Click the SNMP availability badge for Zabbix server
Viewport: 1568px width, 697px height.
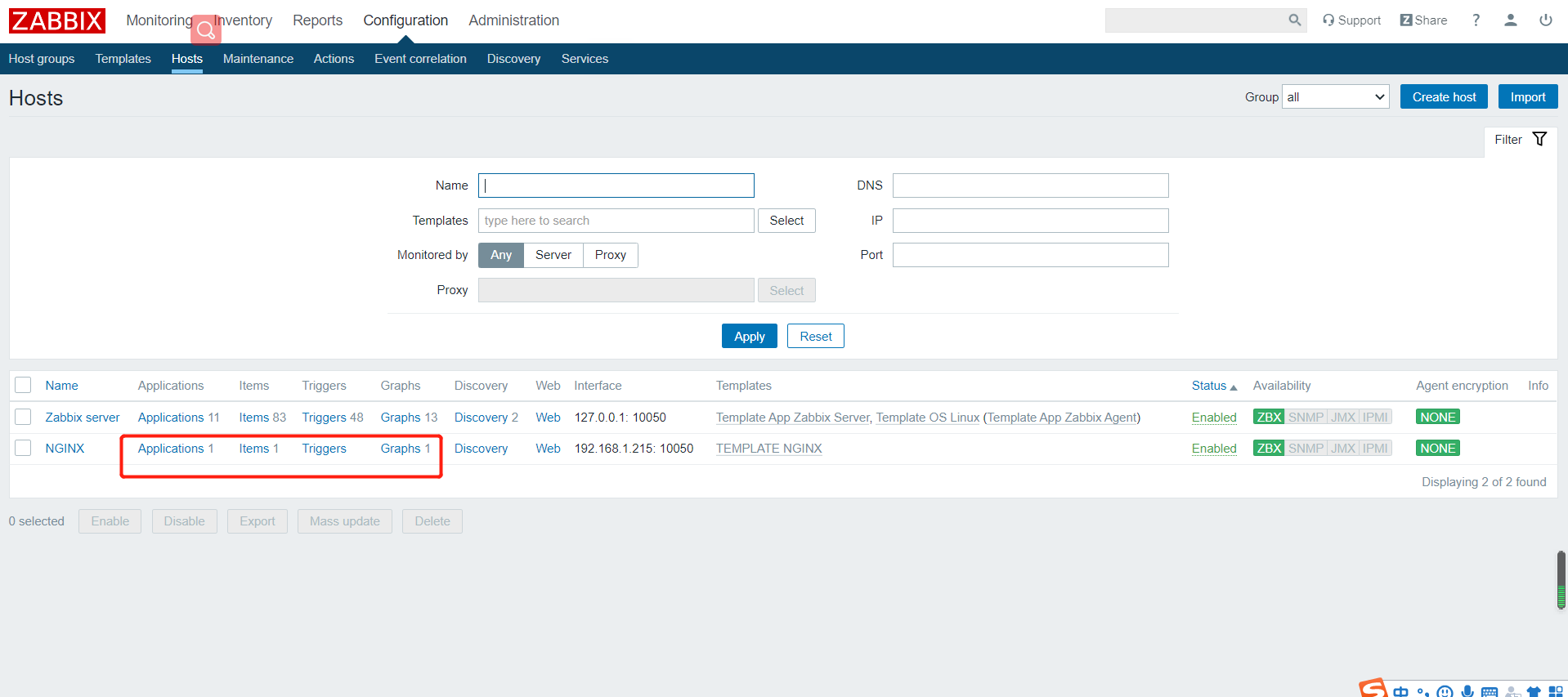click(x=1306, y=418)
